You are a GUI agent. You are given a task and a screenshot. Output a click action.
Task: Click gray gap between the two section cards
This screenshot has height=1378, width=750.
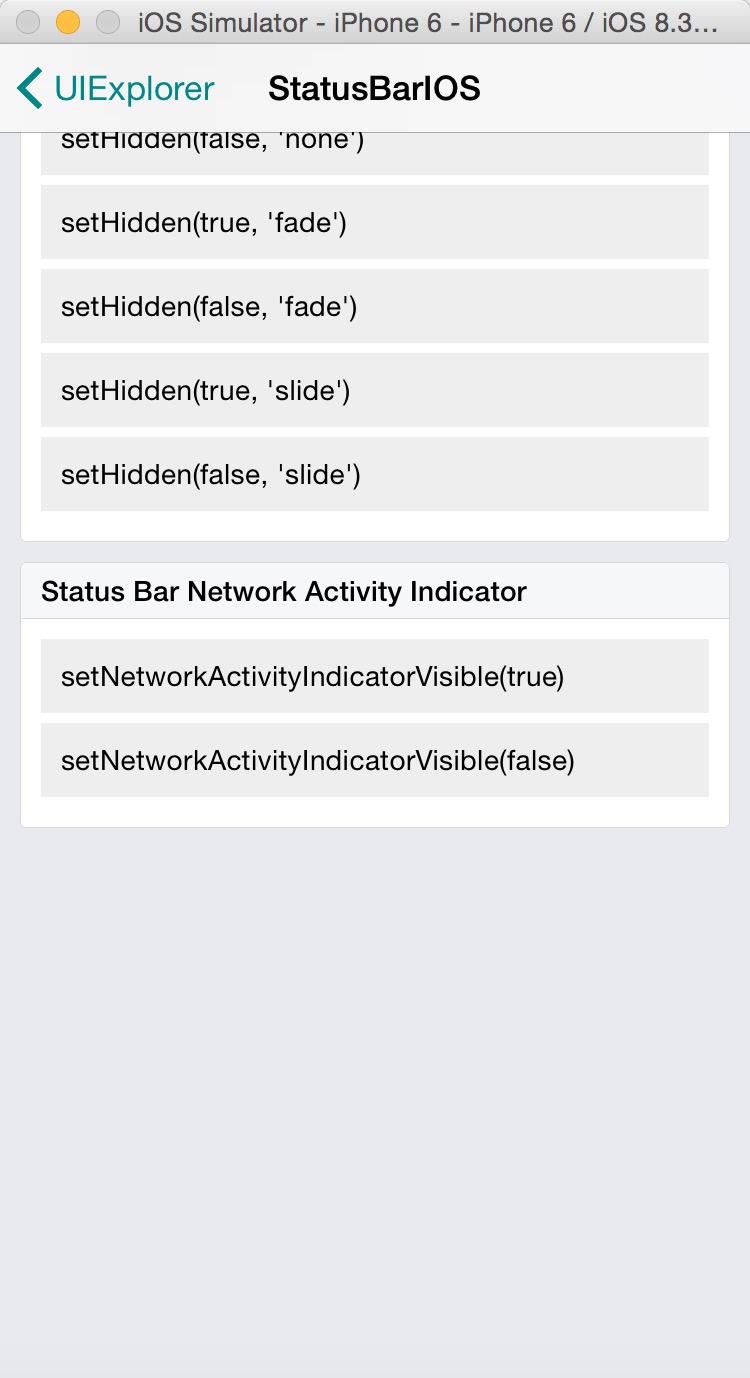pyautogui.click(x=375, y=552)
